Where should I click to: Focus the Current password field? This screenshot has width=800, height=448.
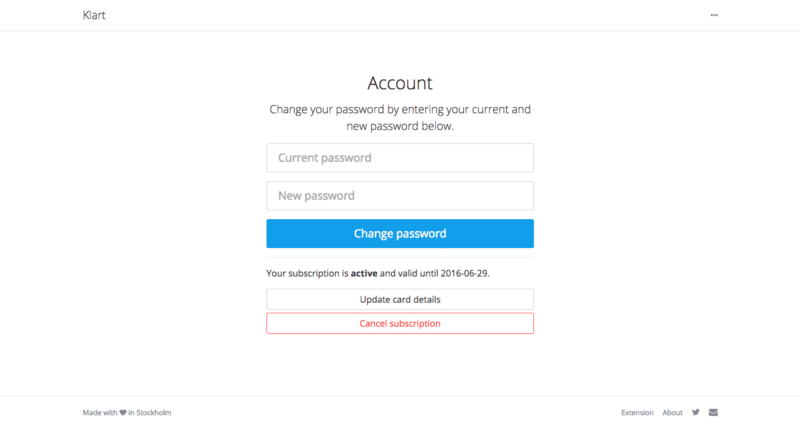(400, 158)
